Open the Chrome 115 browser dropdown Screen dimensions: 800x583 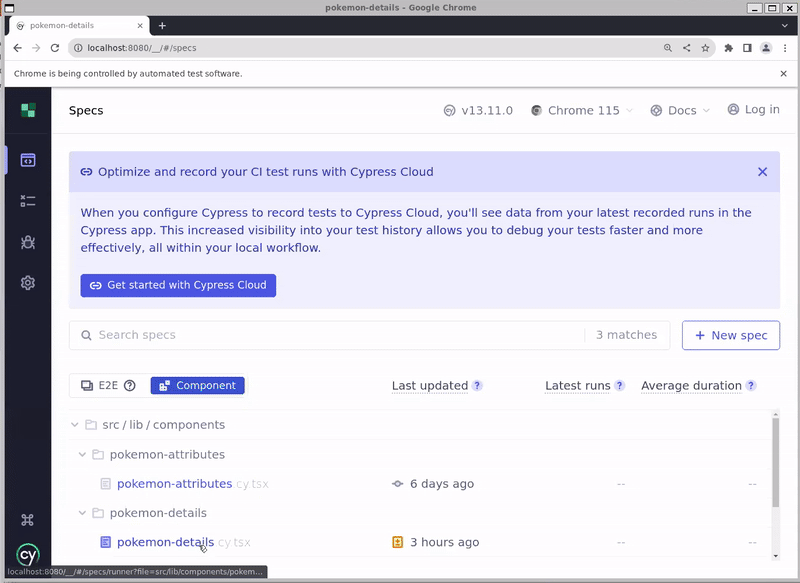click(582, 111)
